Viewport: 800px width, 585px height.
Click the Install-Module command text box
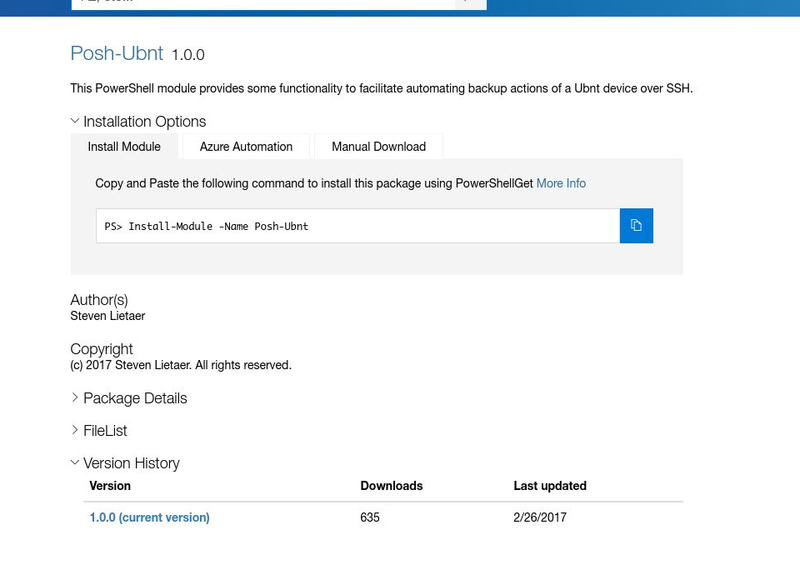(358, 225)
